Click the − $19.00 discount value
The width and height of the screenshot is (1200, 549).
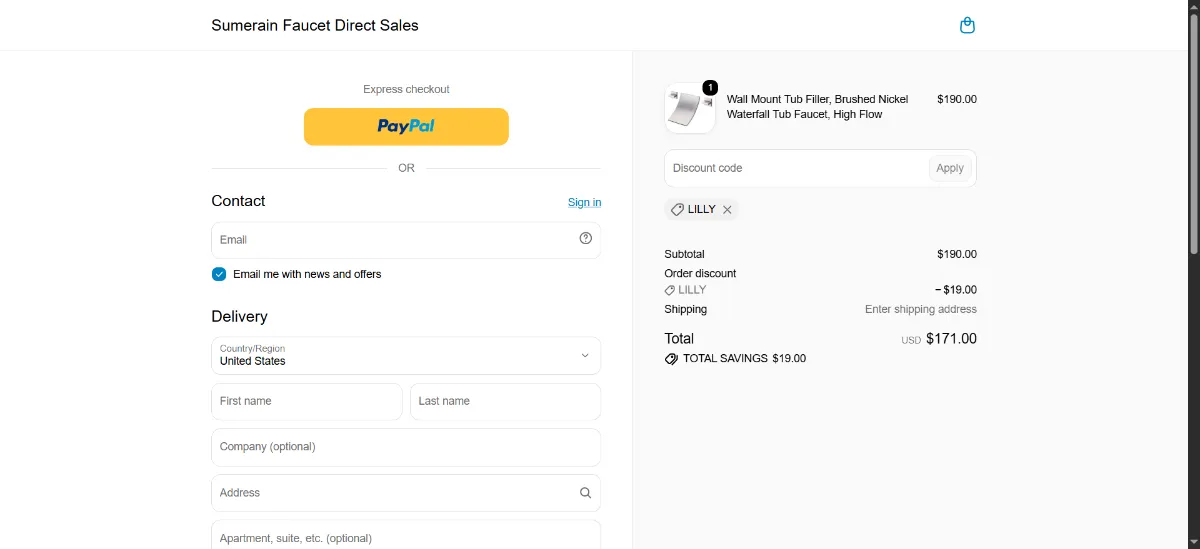pos(956,290)
